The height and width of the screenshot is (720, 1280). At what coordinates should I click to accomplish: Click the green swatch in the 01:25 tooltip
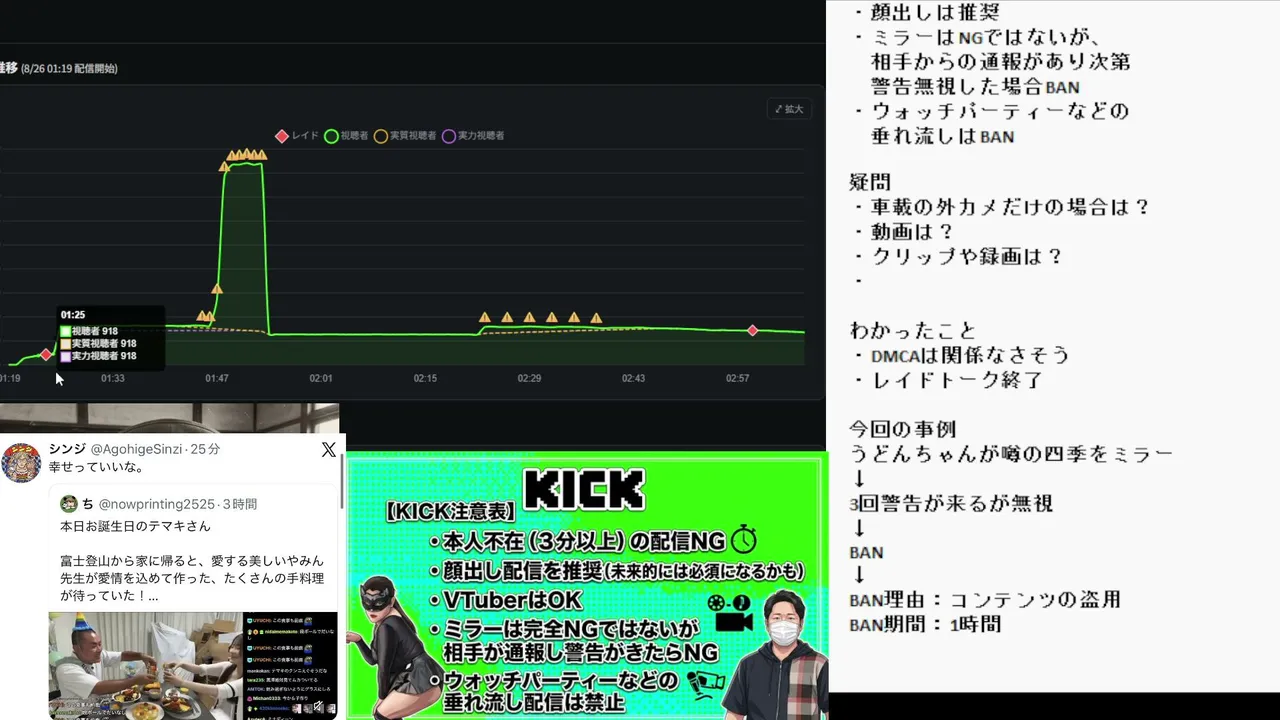66,331
